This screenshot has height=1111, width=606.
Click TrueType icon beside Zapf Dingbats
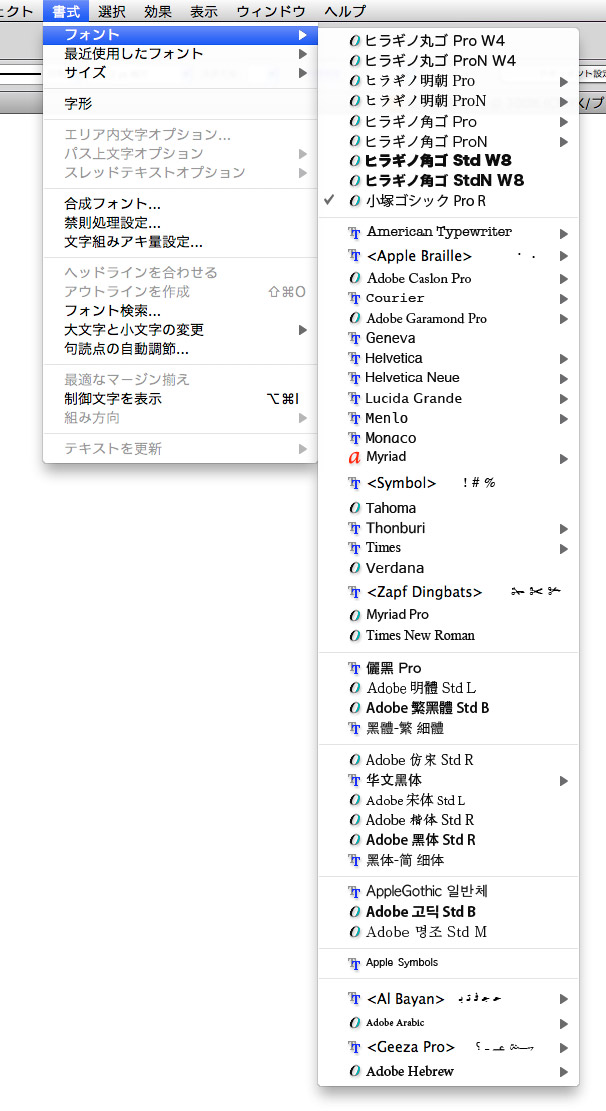point(355,592)
